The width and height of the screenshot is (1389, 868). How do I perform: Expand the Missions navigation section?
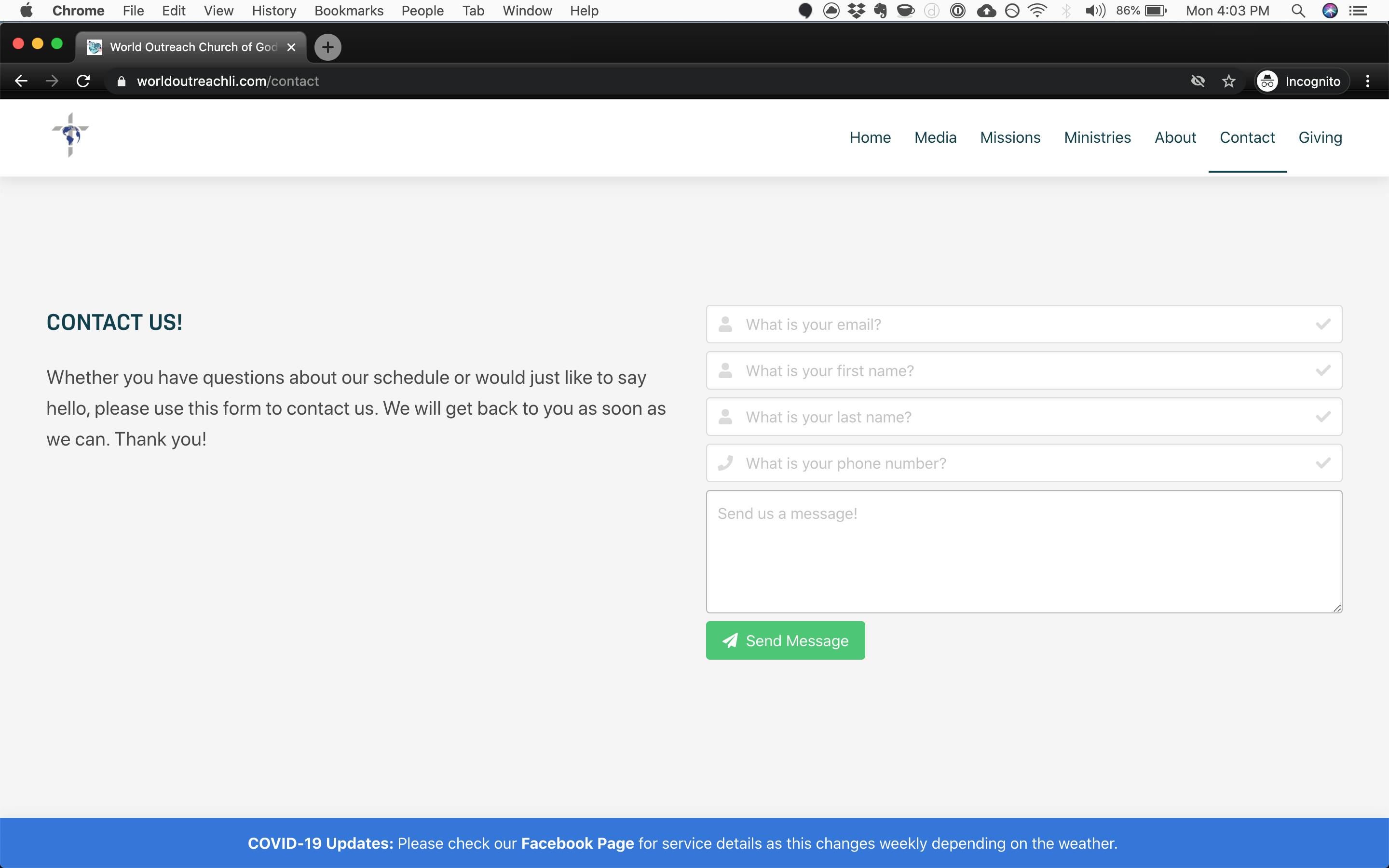coord(1010,137)
